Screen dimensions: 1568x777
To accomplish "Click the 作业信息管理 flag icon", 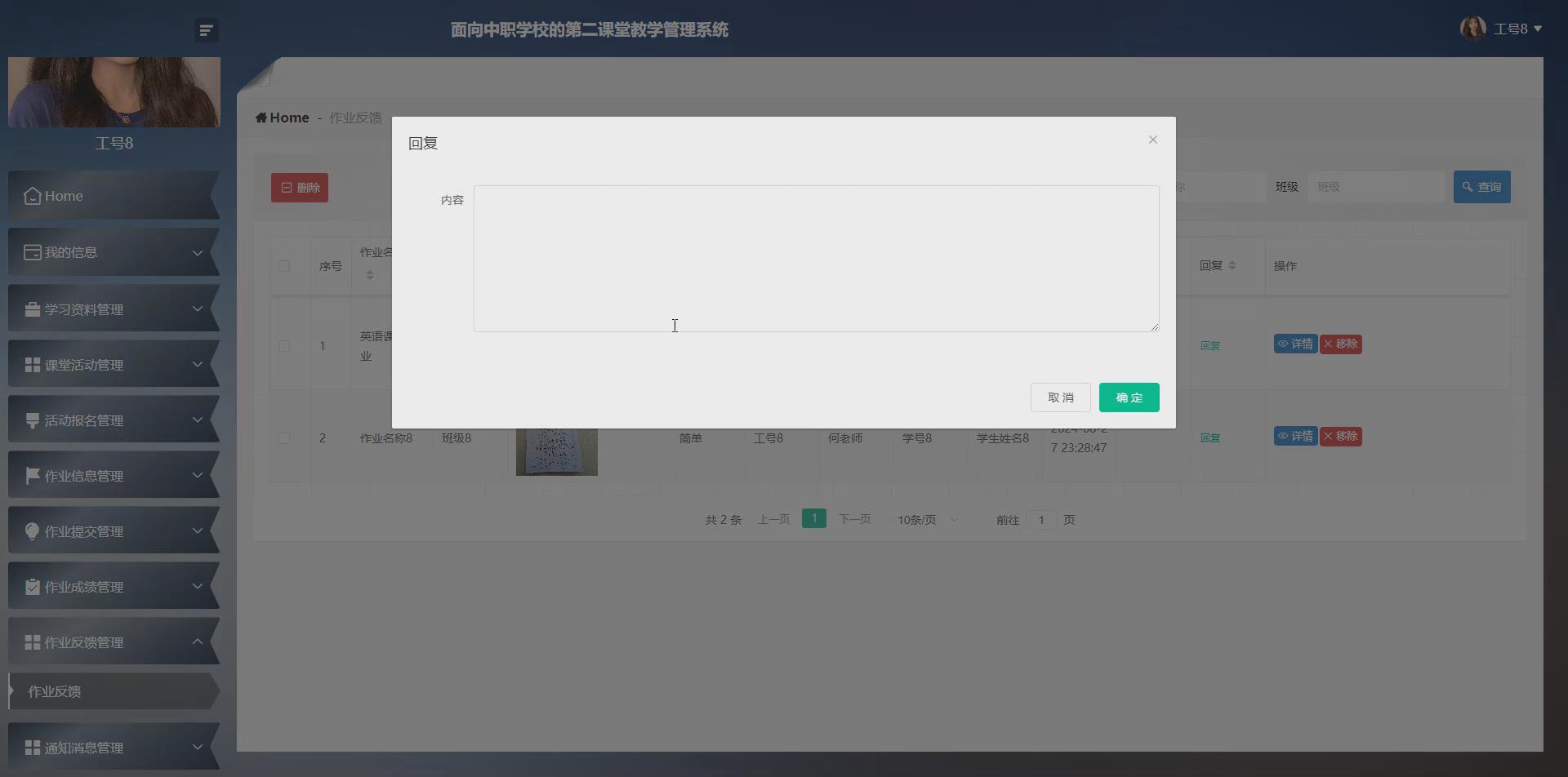I will coord(31,474).
